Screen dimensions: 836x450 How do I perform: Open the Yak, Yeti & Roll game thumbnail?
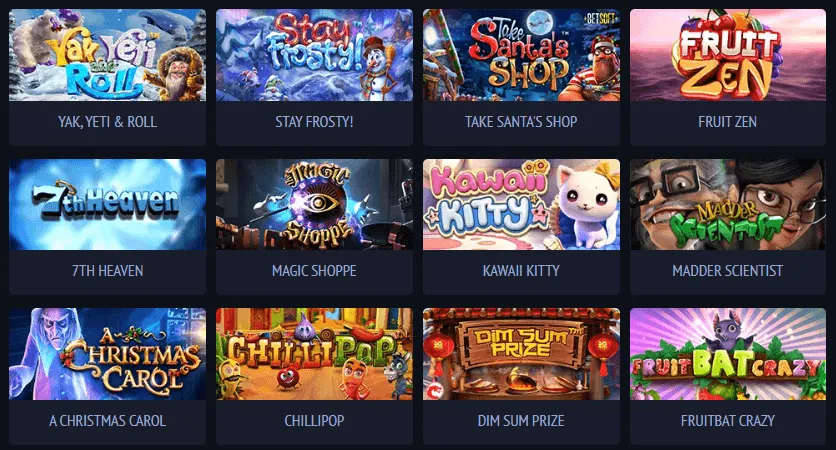tap(107, 55)
